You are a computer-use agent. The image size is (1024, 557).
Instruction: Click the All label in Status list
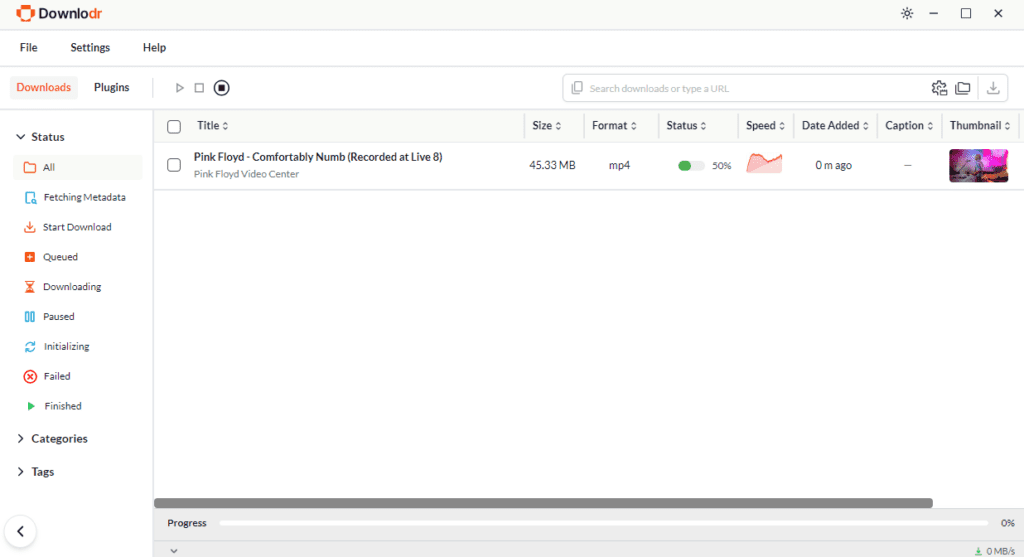point(49,167)
